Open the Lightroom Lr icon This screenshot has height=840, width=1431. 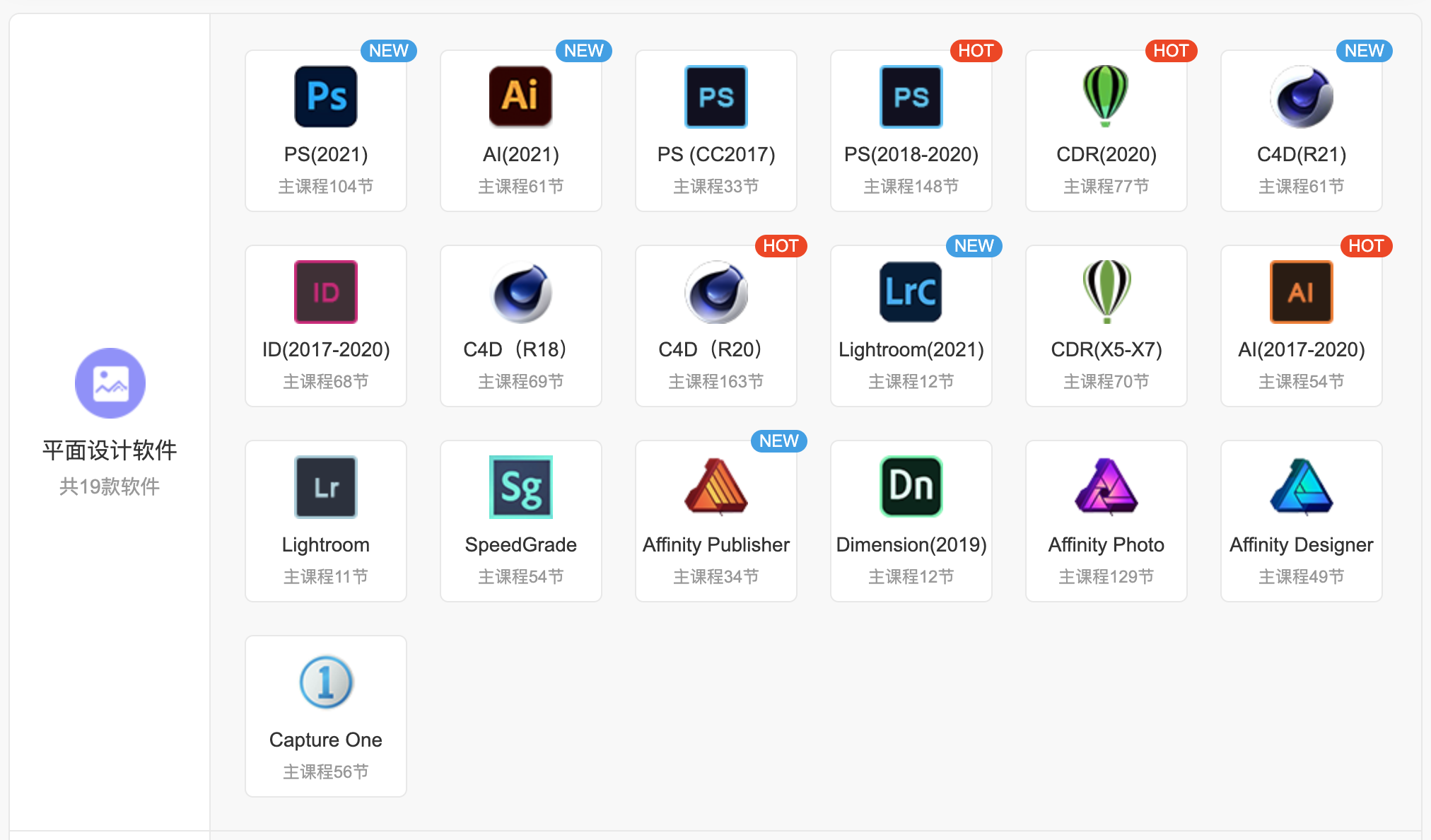point(326,487)
